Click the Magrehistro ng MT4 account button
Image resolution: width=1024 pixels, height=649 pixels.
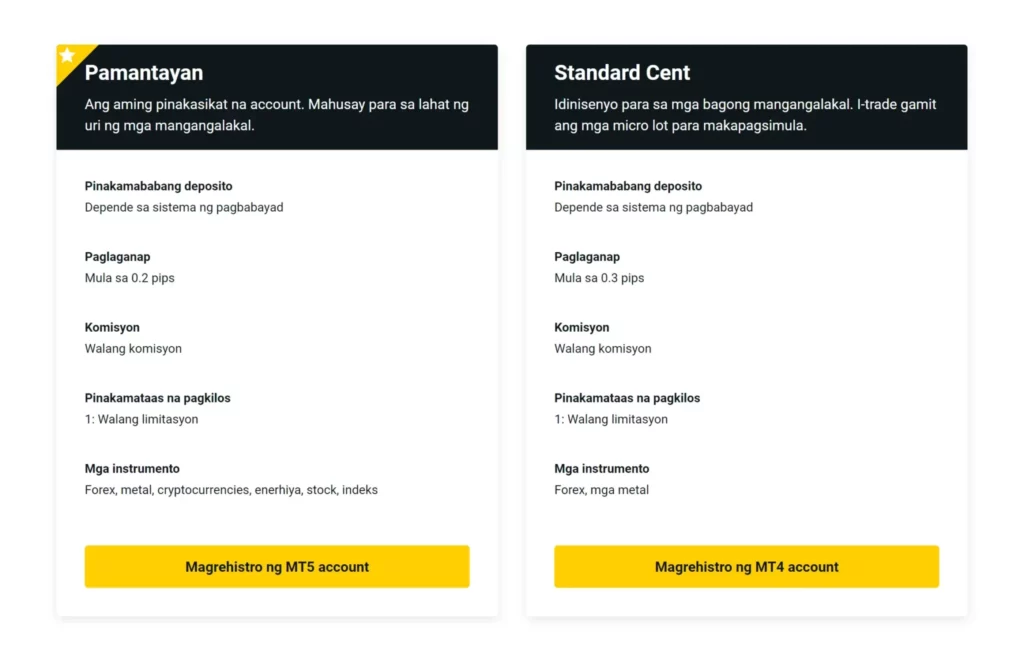click(x=746, y=566)
